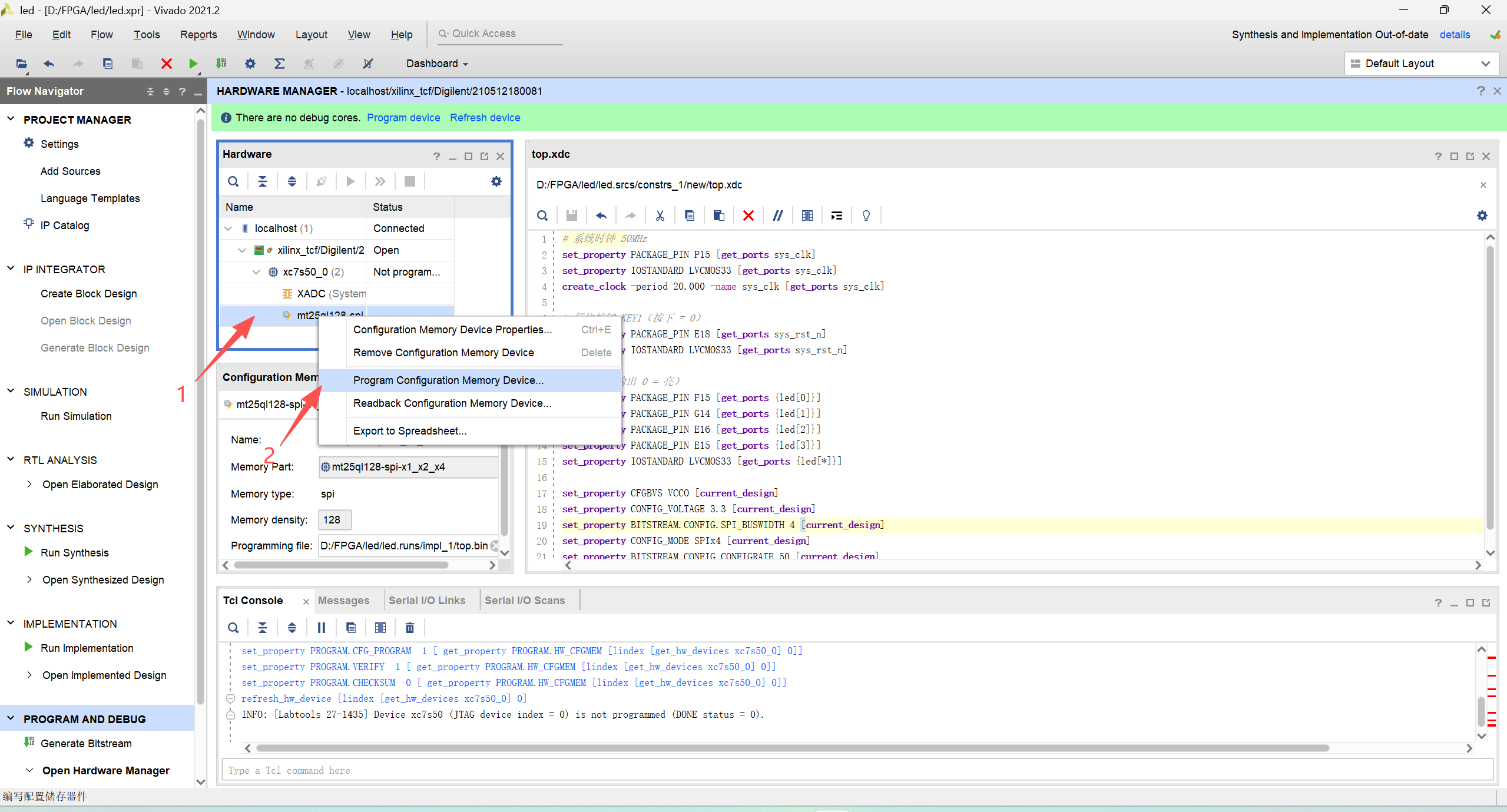Open the Dashboard dropdown
This screenshot has height=812, width=1507.
[436, 64]
